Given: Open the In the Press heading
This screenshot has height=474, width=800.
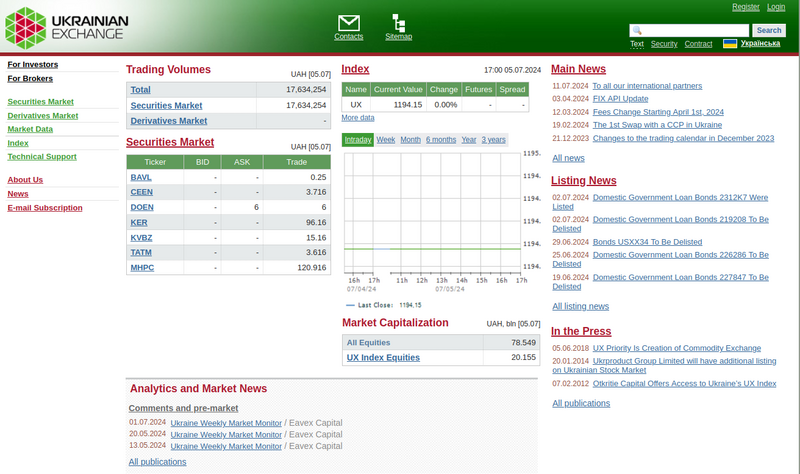Looking at the screenshot, I should pos(581,332).
